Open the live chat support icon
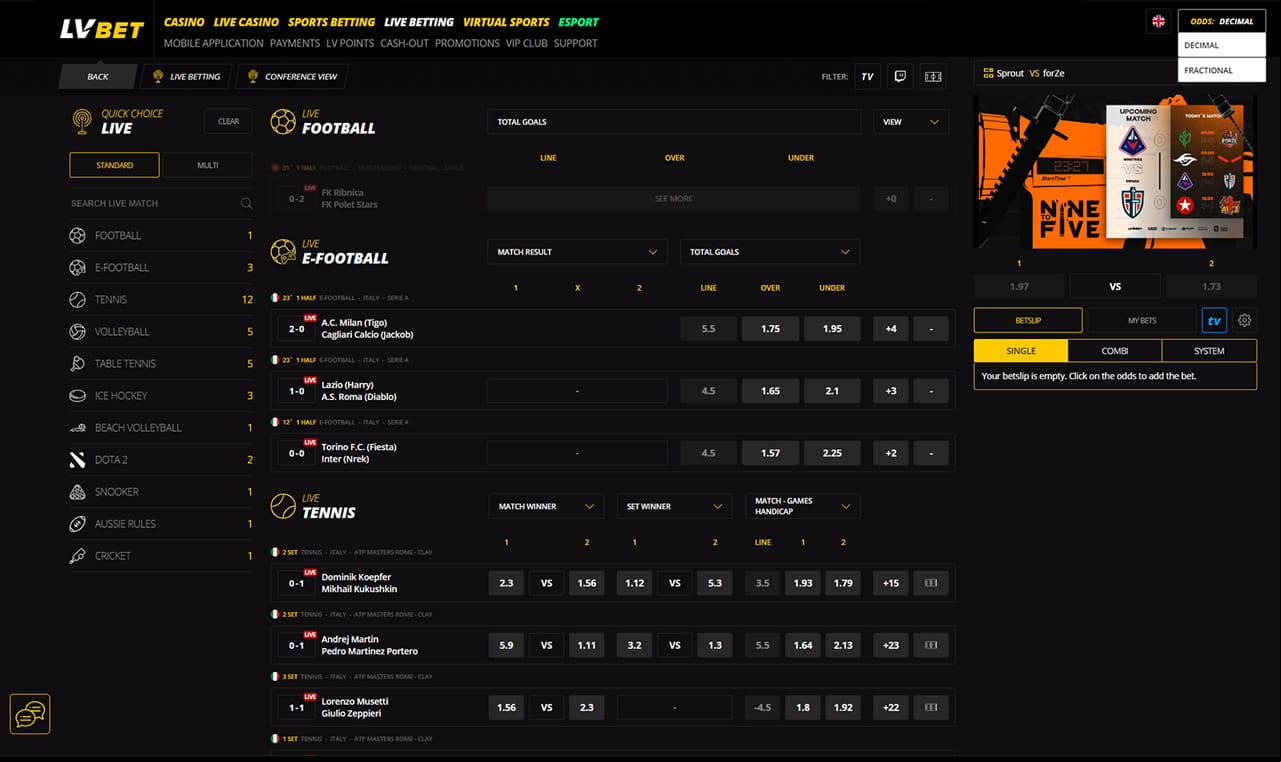The image size is (1281, 762). (30, 714)
